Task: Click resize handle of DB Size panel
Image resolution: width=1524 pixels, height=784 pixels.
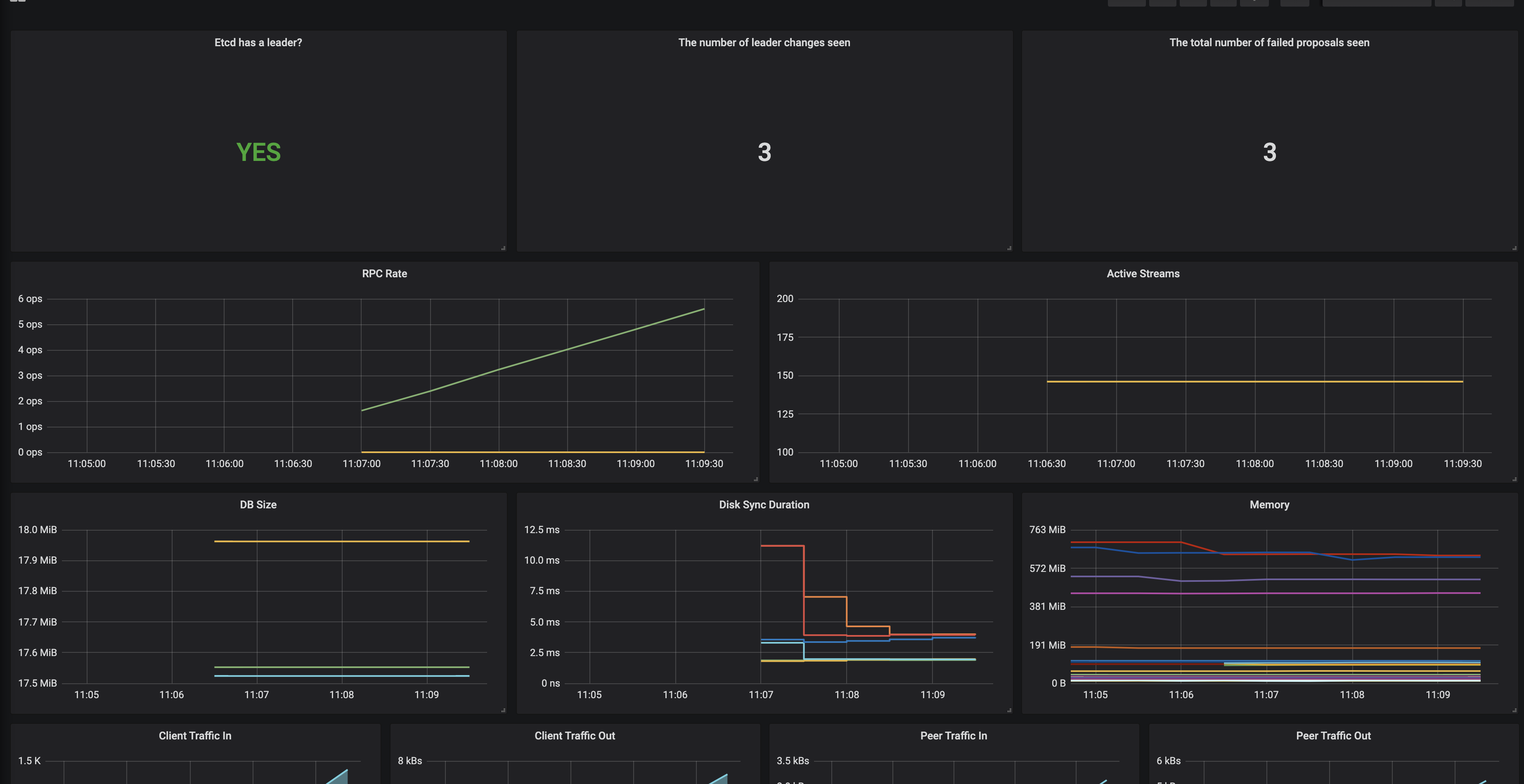Action: (x=503, y=710)
